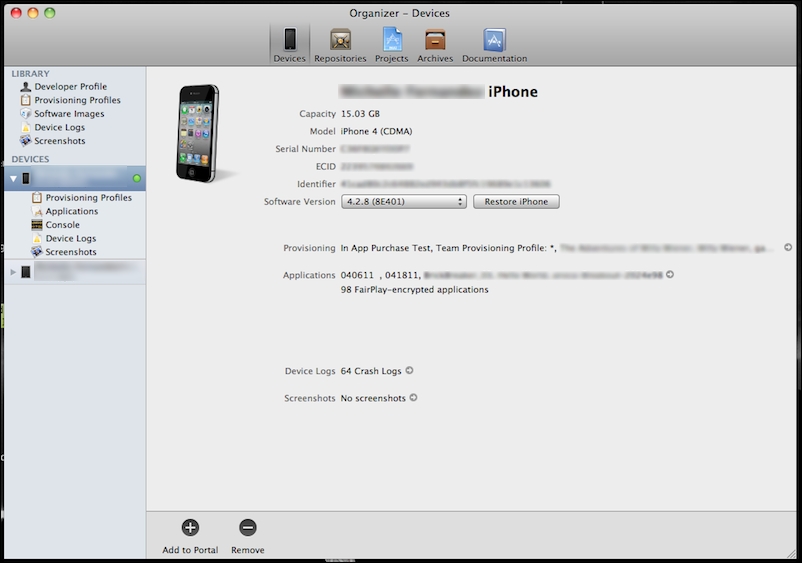Click the 64 Crash Logs text
802x563 pixels.
[x=371, y=371]
